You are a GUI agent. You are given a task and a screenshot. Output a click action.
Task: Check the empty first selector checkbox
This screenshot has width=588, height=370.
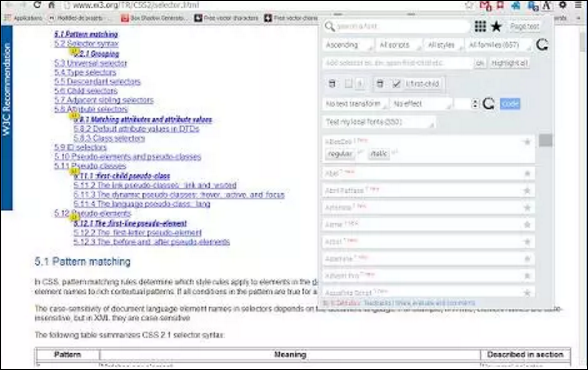pos(348,84)
